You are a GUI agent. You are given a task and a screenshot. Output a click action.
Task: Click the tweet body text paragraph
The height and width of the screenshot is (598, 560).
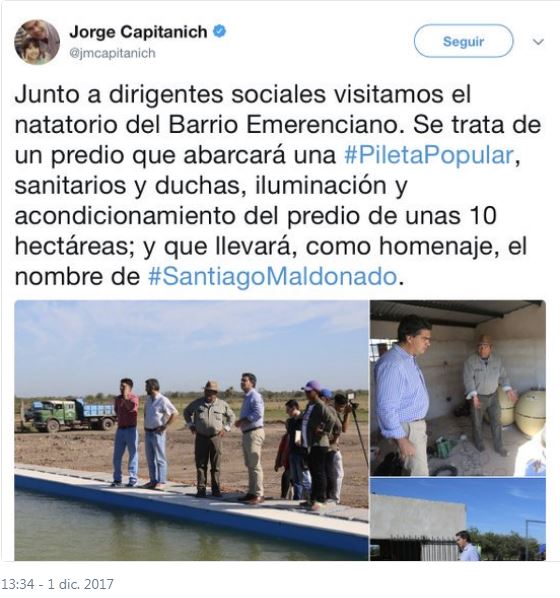click(277, 185)
